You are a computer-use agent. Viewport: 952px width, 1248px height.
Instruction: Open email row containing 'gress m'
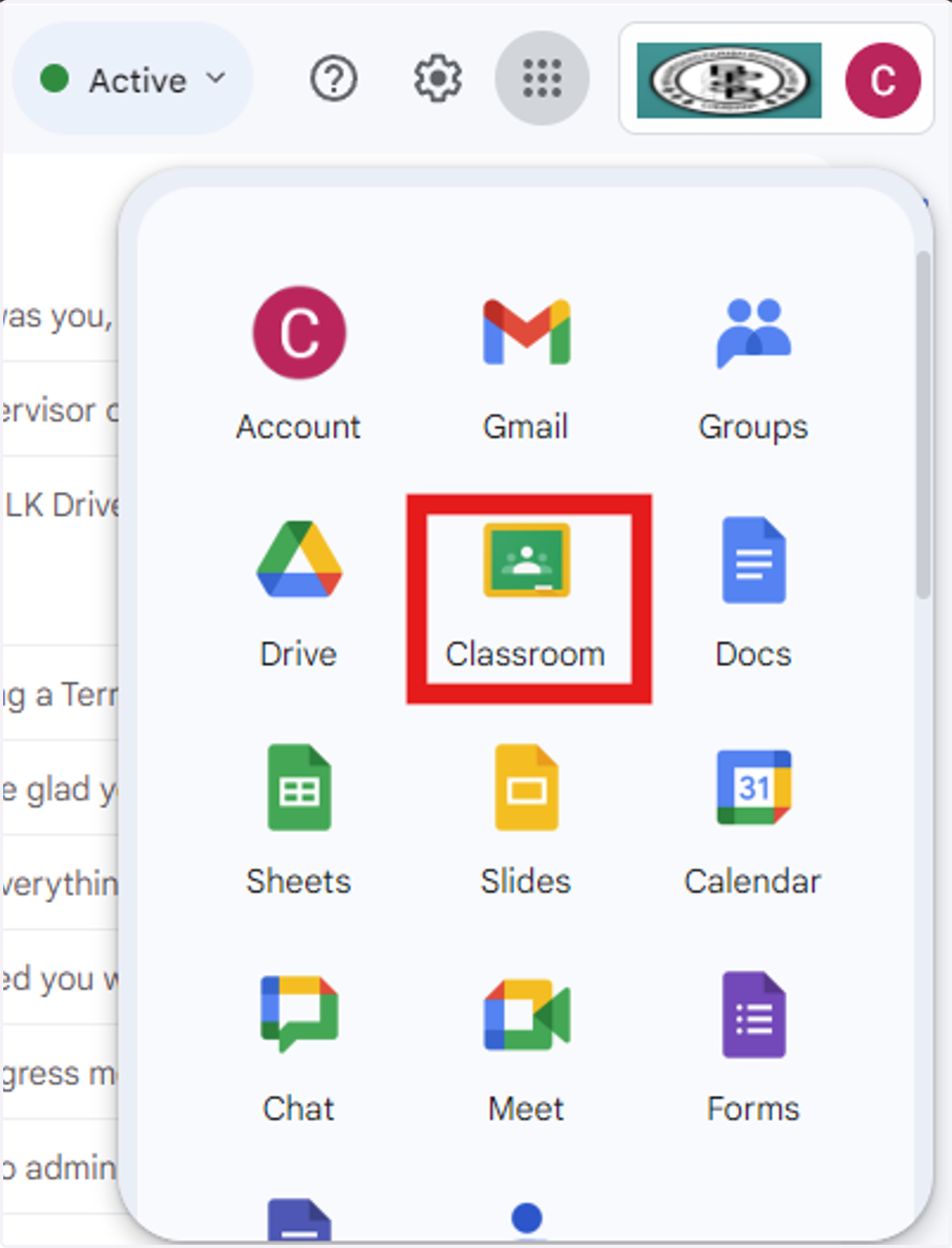click(x=60, y=1072)
